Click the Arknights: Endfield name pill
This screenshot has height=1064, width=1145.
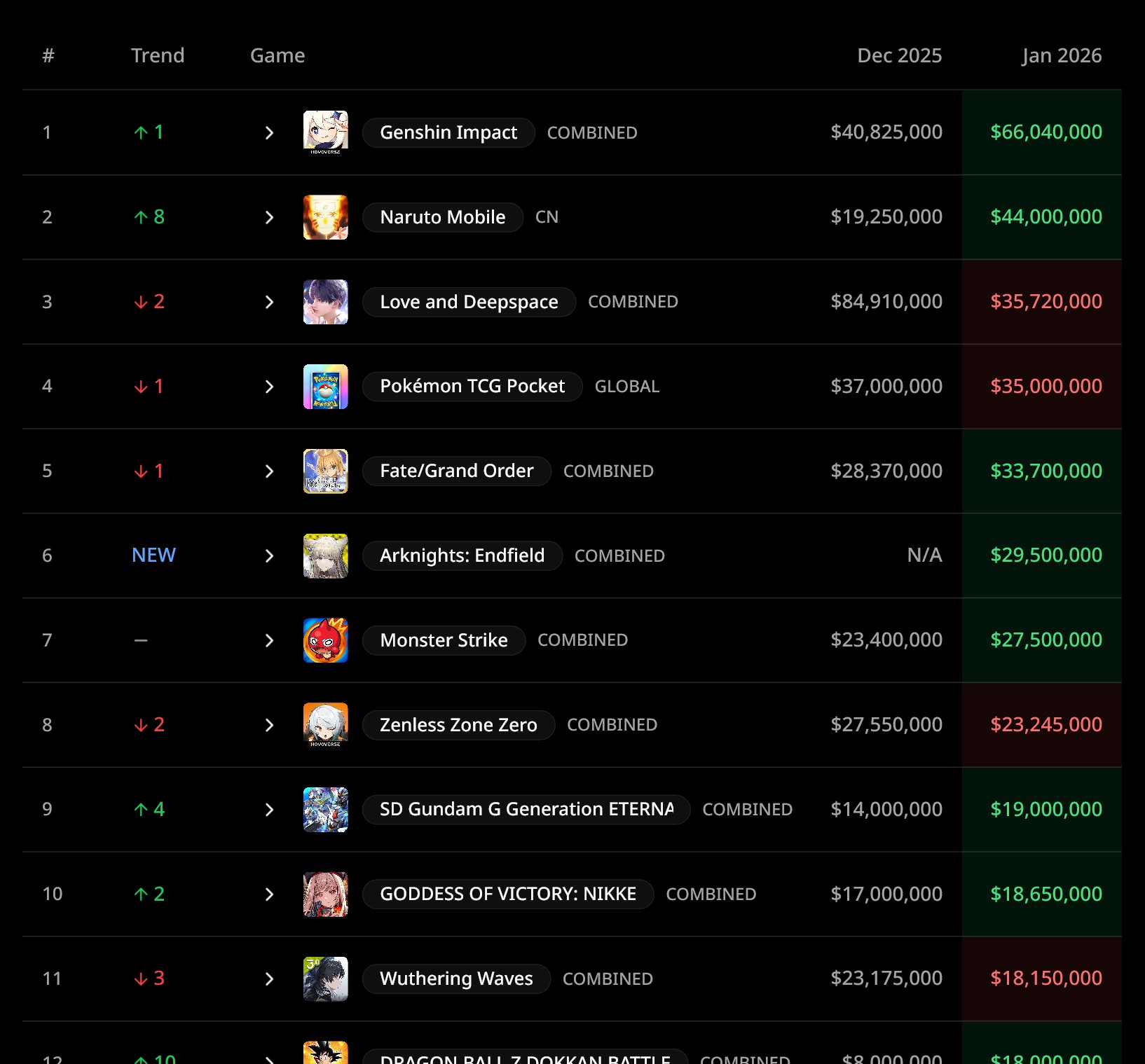coord(462,556)
